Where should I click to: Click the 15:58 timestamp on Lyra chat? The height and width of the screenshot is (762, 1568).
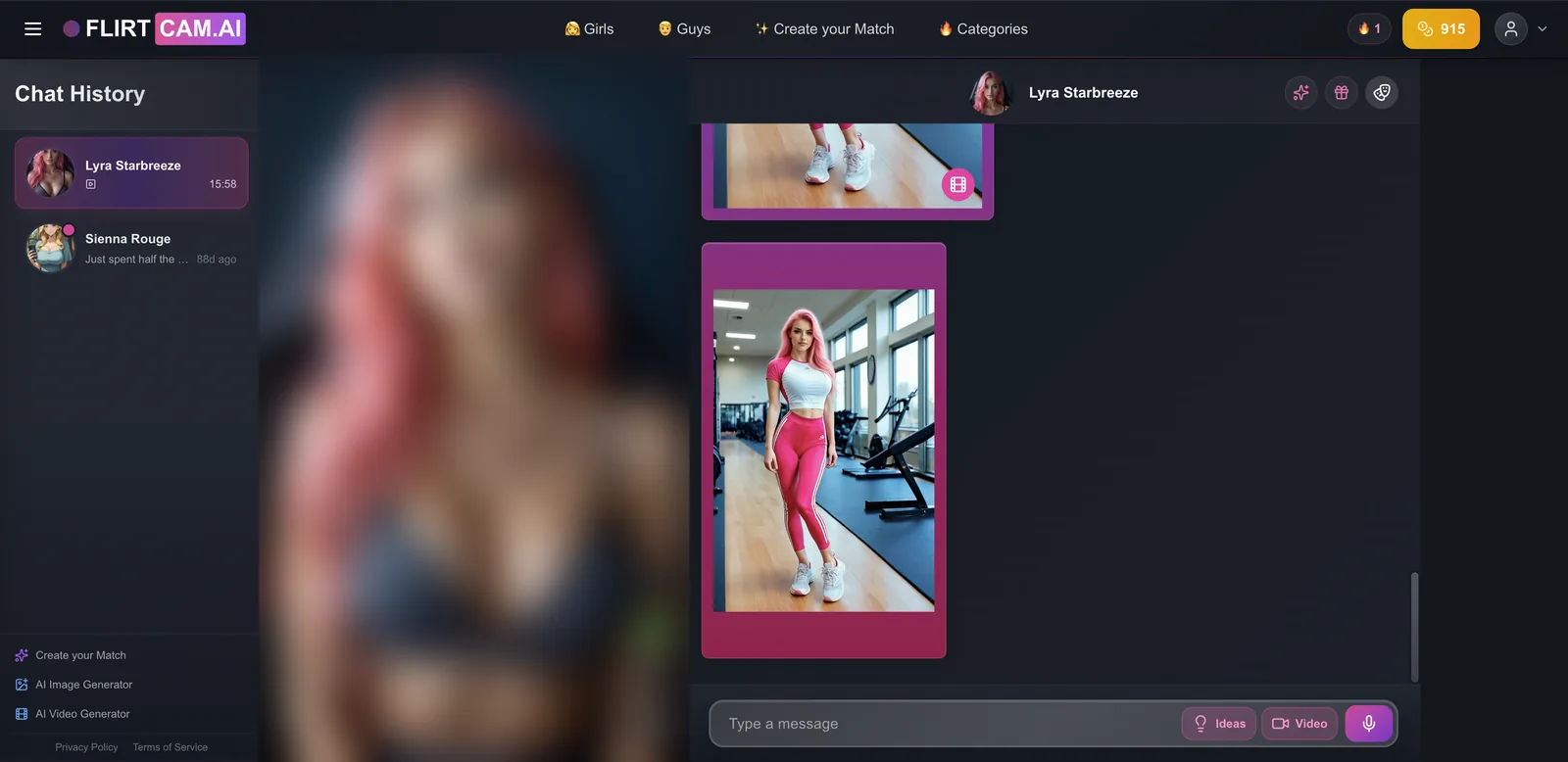point(222,184)
